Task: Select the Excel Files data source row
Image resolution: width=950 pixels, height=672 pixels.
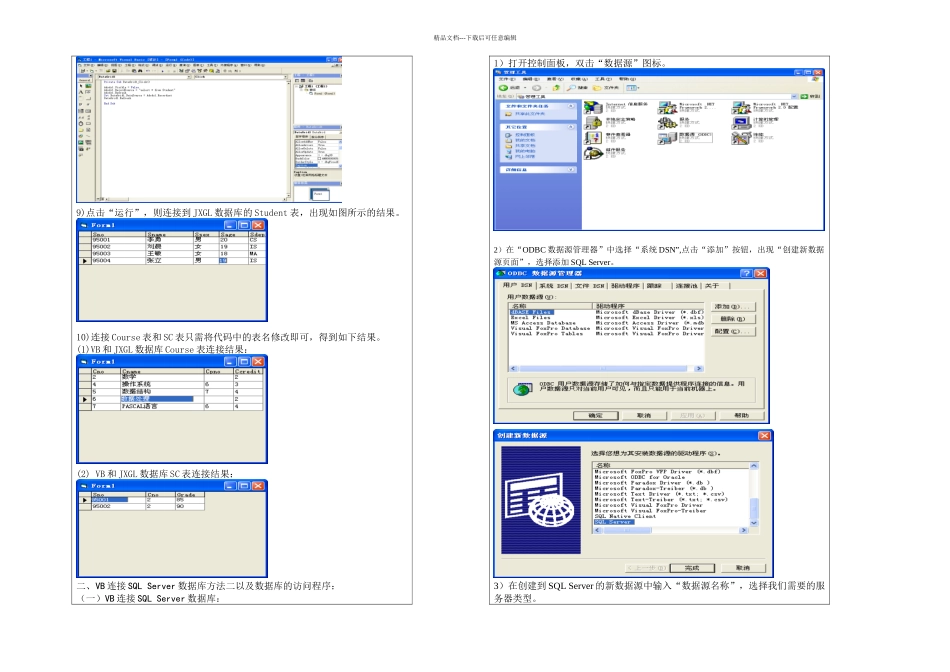Action: pos(607,318)
